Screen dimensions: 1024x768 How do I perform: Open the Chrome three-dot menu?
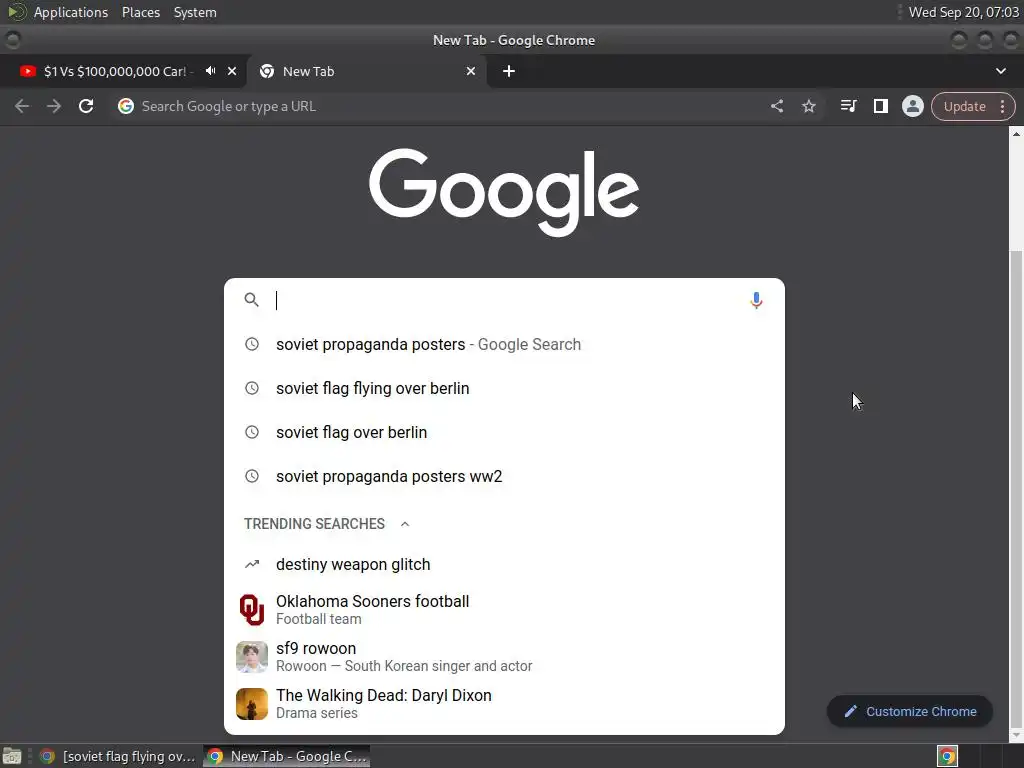pos(1002,106)
